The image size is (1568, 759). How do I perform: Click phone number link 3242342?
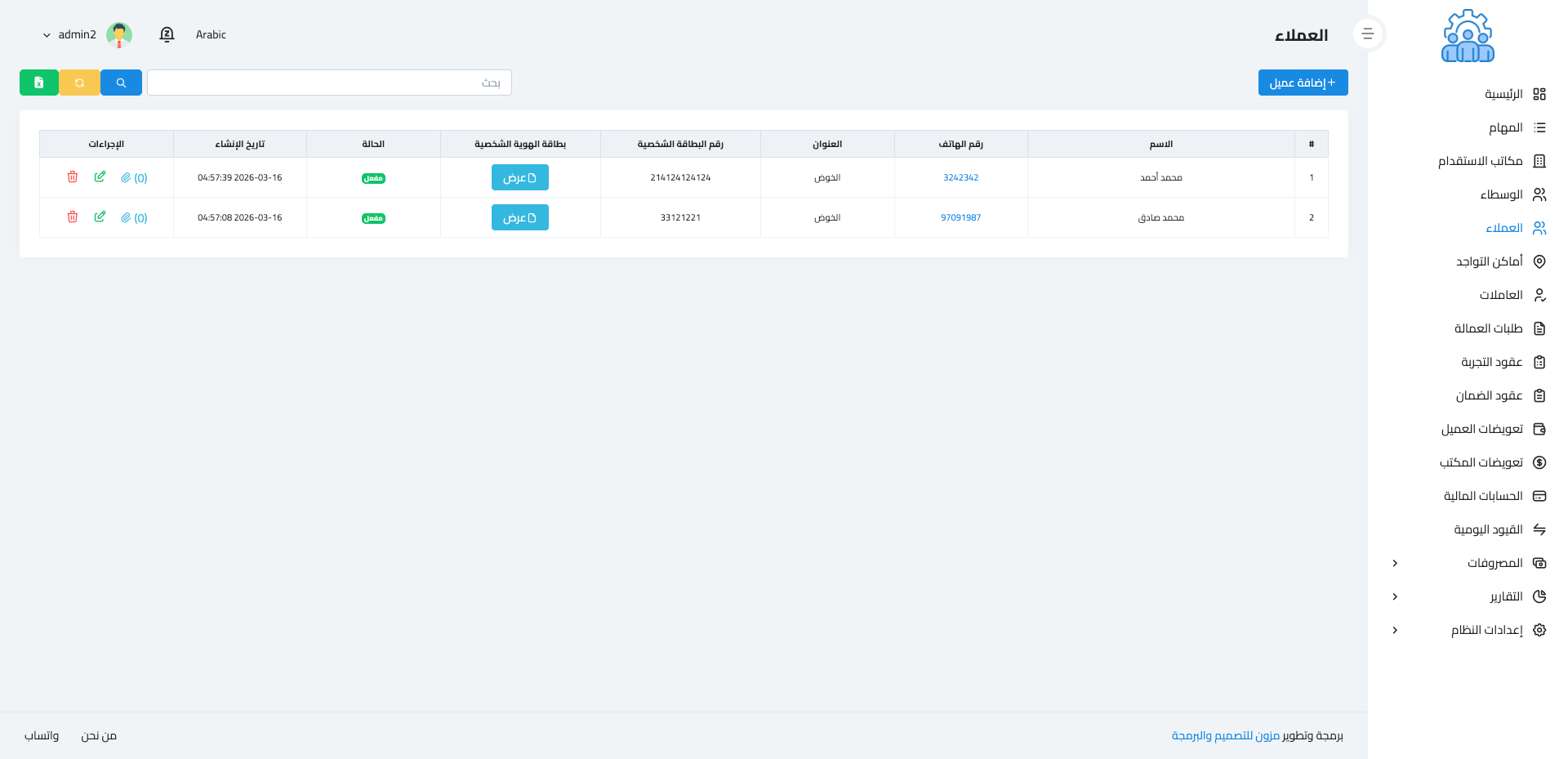(960, 177)
